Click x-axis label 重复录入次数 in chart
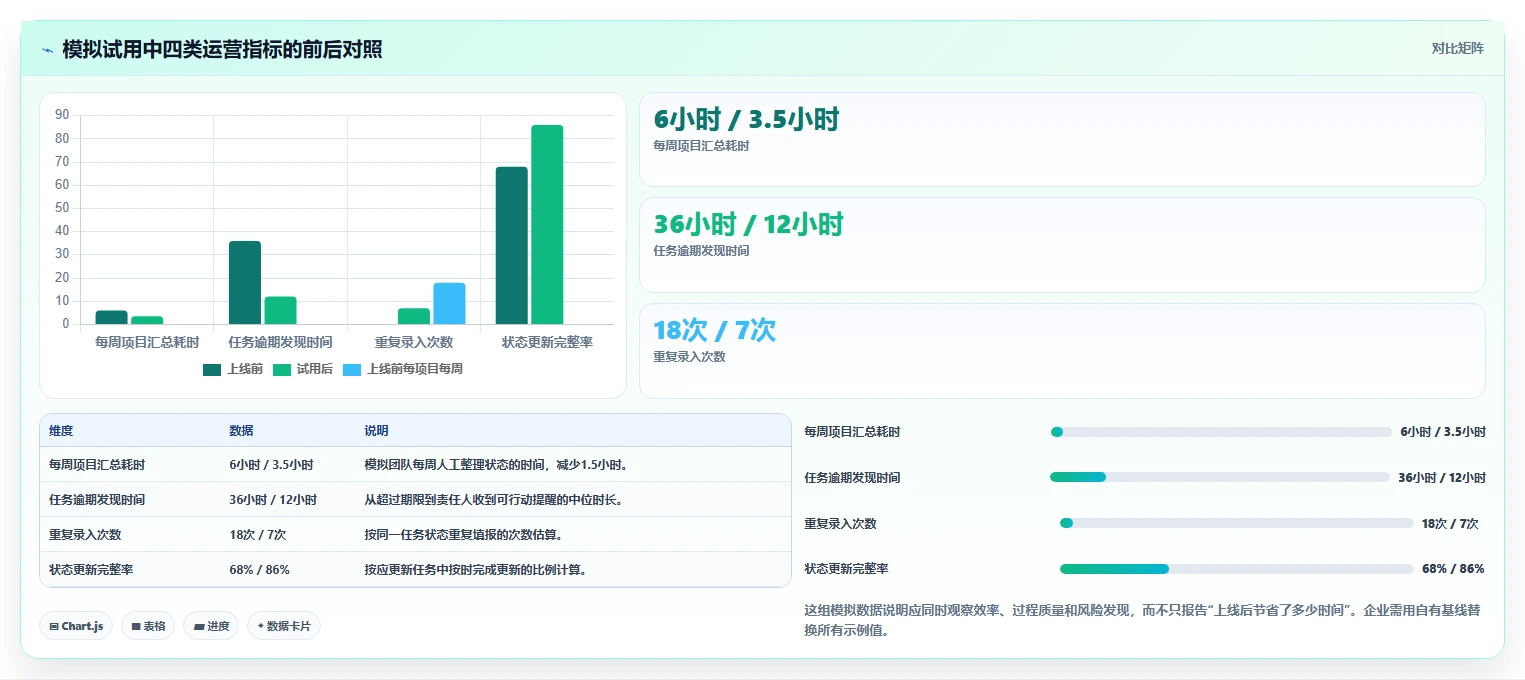The width and height of the screenshot is (1525, 680). [414, 342]
